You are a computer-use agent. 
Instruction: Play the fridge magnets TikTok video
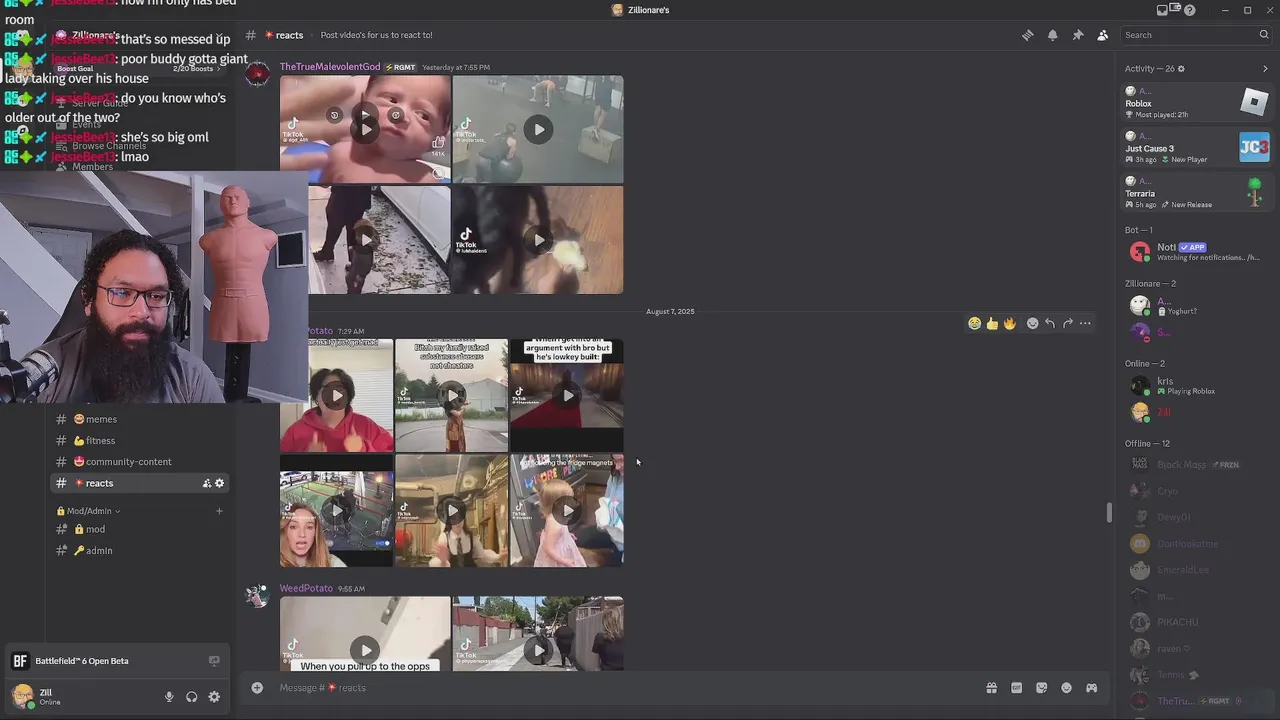[x=567, y=511]
